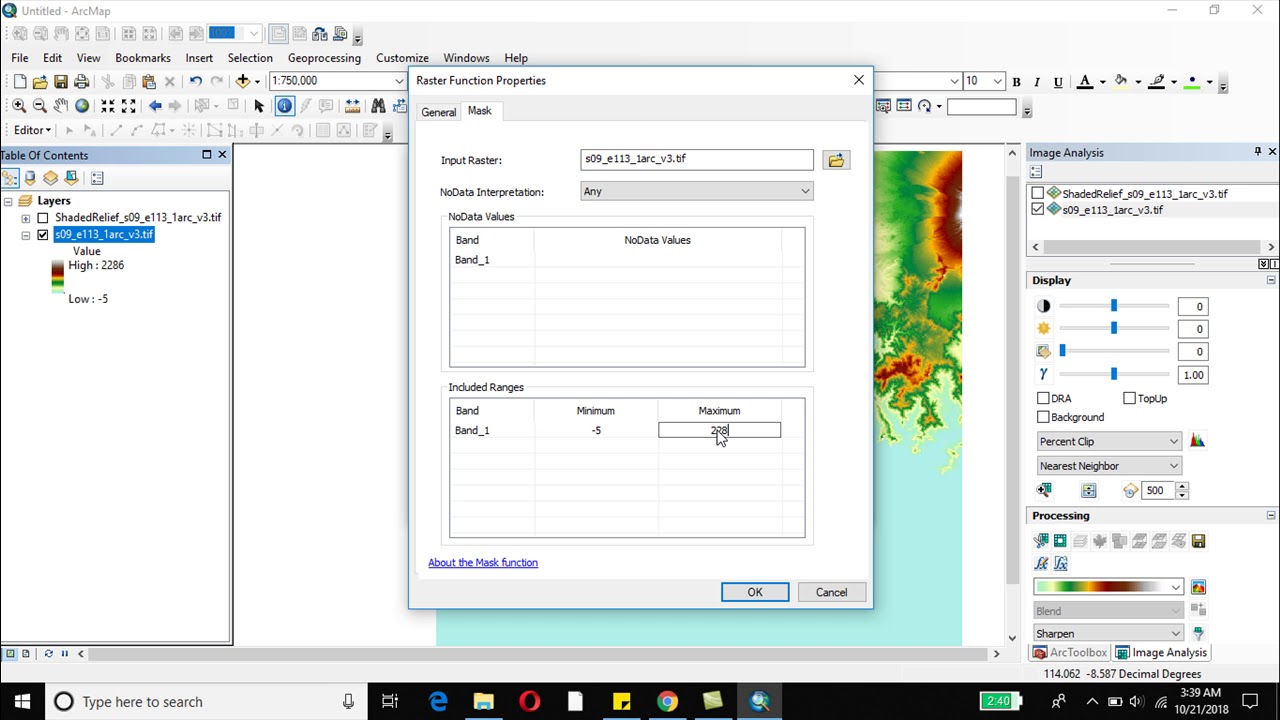
Task: Open the NoData Interpretation dropdown
Action: coord(697,191)
